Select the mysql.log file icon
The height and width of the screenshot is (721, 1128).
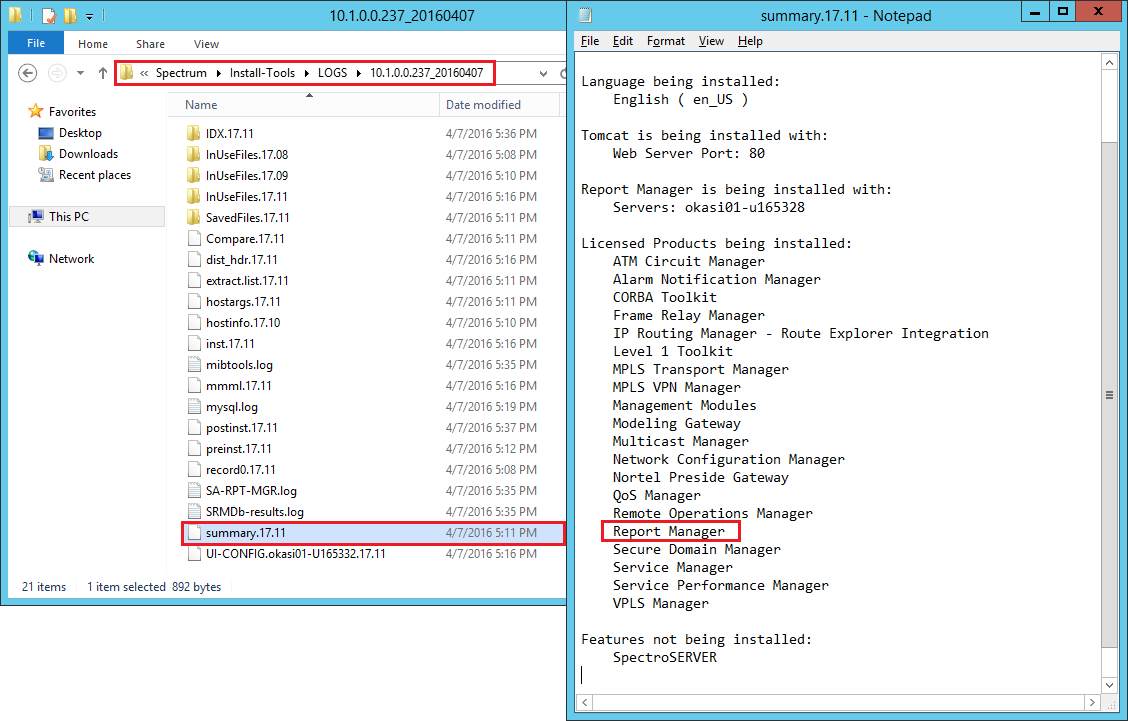[194, 406]
